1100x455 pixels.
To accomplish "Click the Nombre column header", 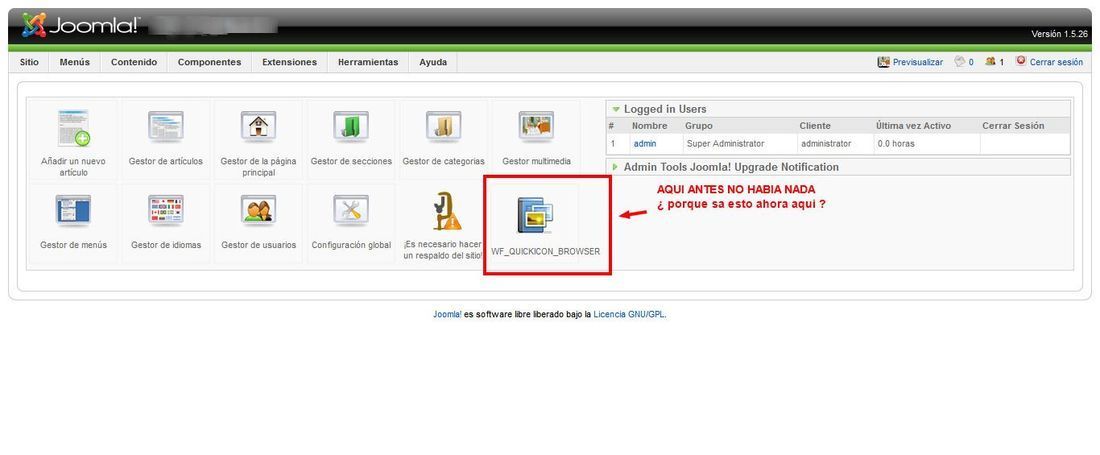I will 649,126.
